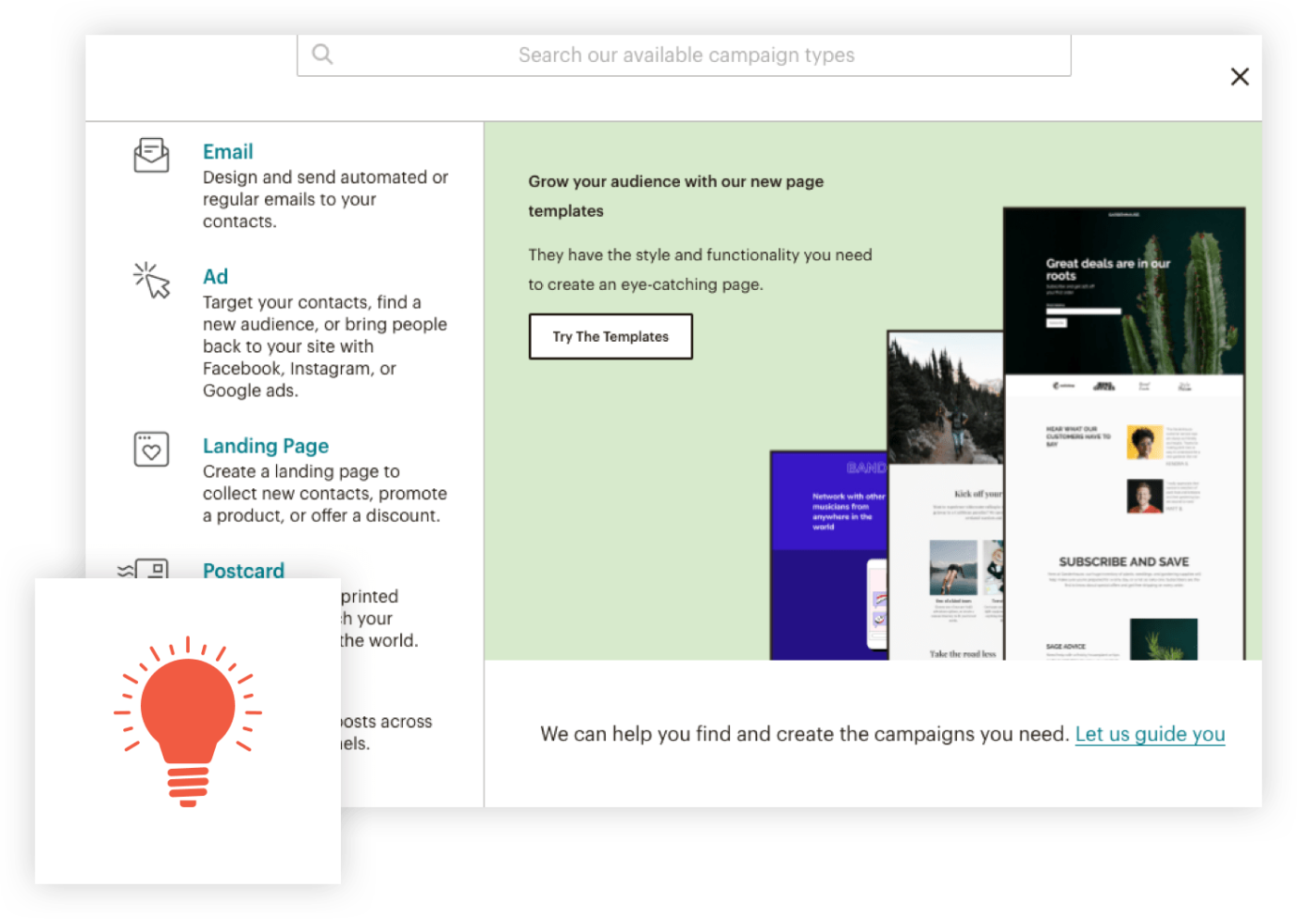Click the orange light bulb icon

(188, 720)
